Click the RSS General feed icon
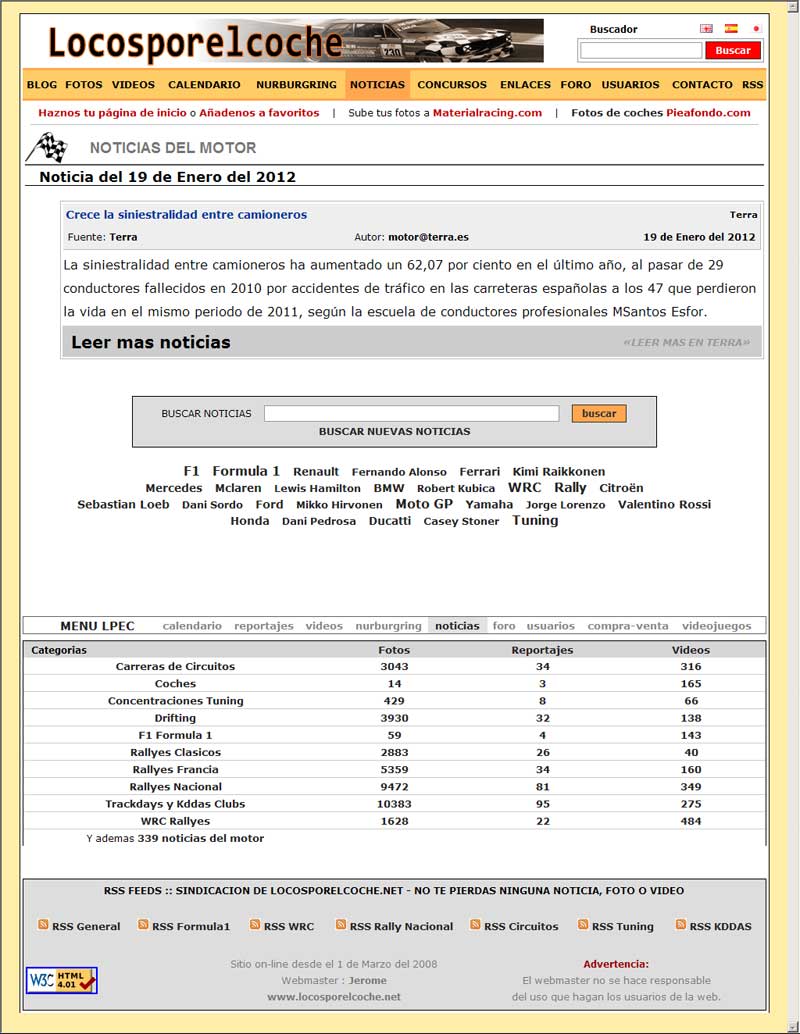 click(x=43, y=925)
